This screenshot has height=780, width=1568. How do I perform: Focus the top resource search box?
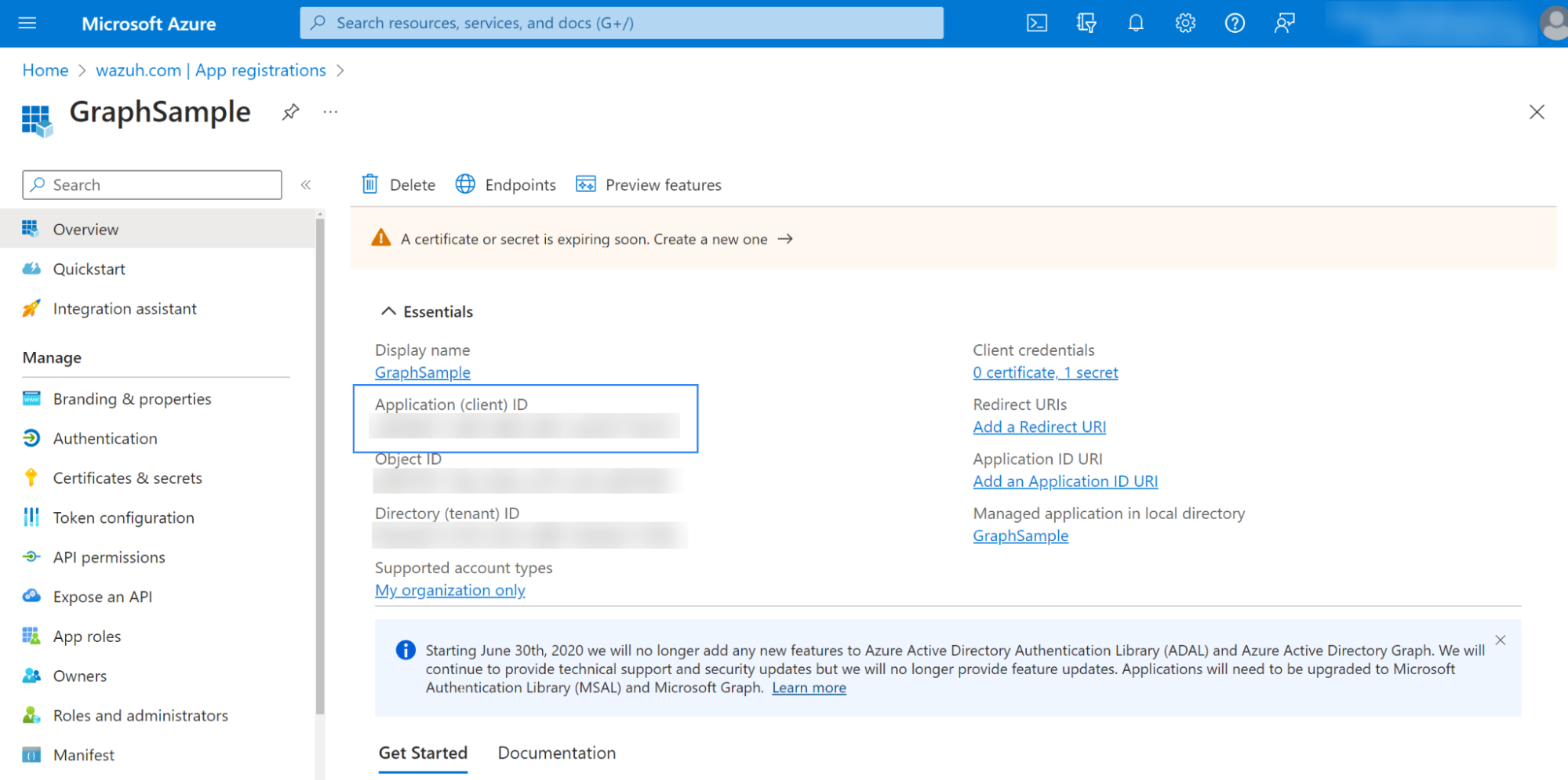pos(621,24)
